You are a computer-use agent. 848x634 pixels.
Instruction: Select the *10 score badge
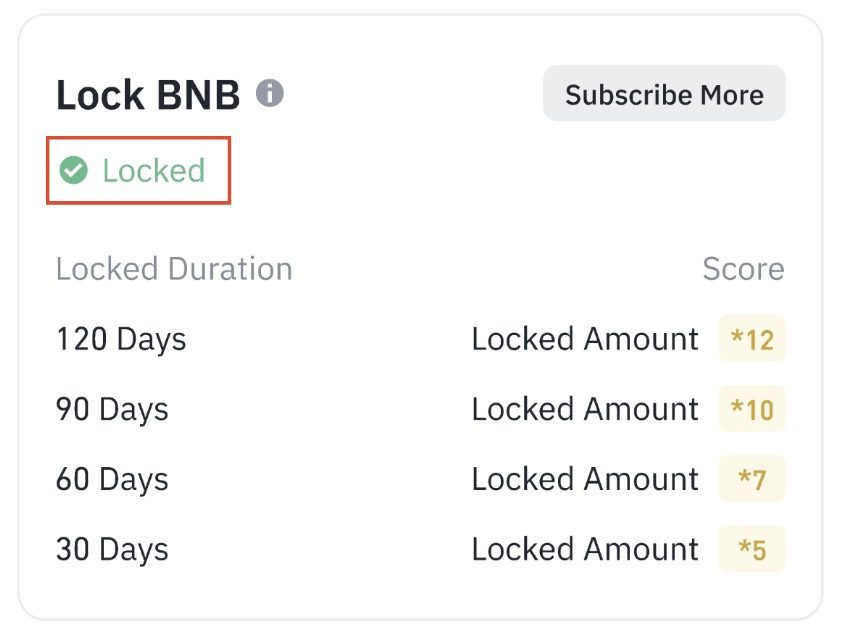[x=752, y=409]
